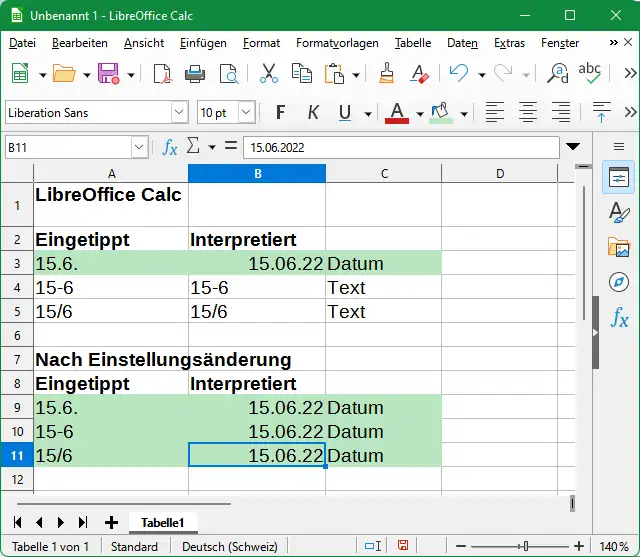Open the Function Wizard next to formula bar
The width and height of the screenshot is (640, 557).
(170, 147)
